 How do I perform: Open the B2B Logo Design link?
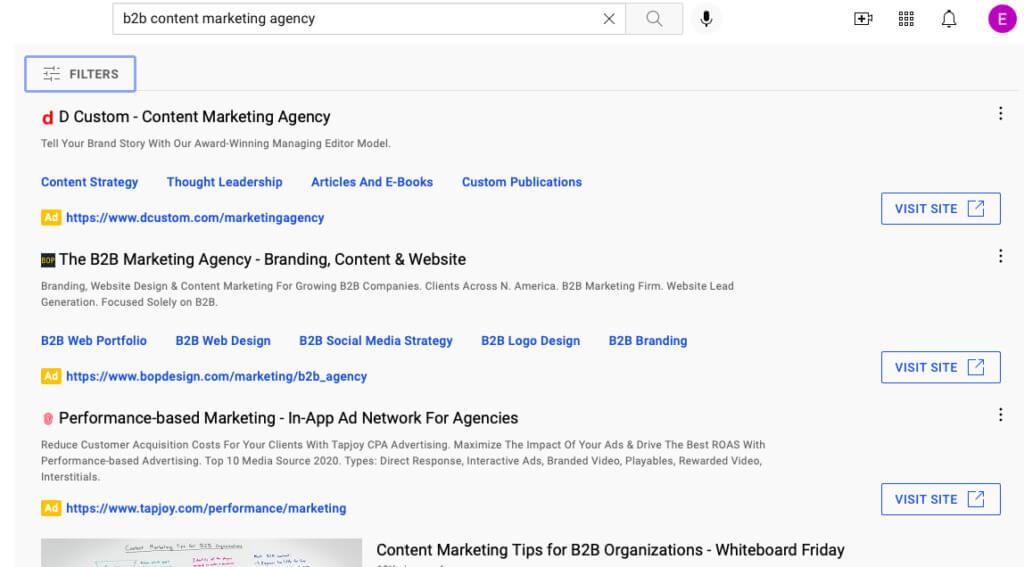(530, 341)
